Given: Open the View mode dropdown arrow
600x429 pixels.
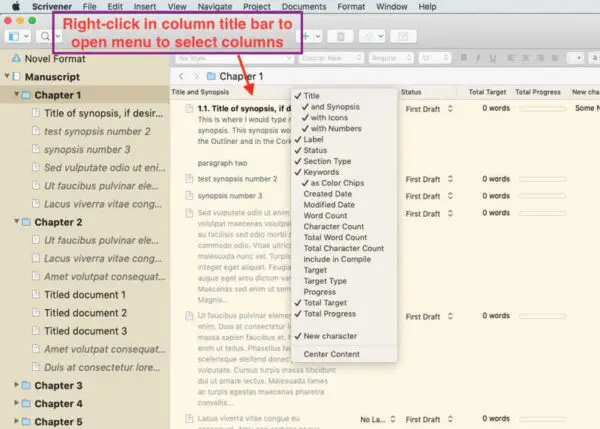Looking at the screenshot, I should 26,37.
